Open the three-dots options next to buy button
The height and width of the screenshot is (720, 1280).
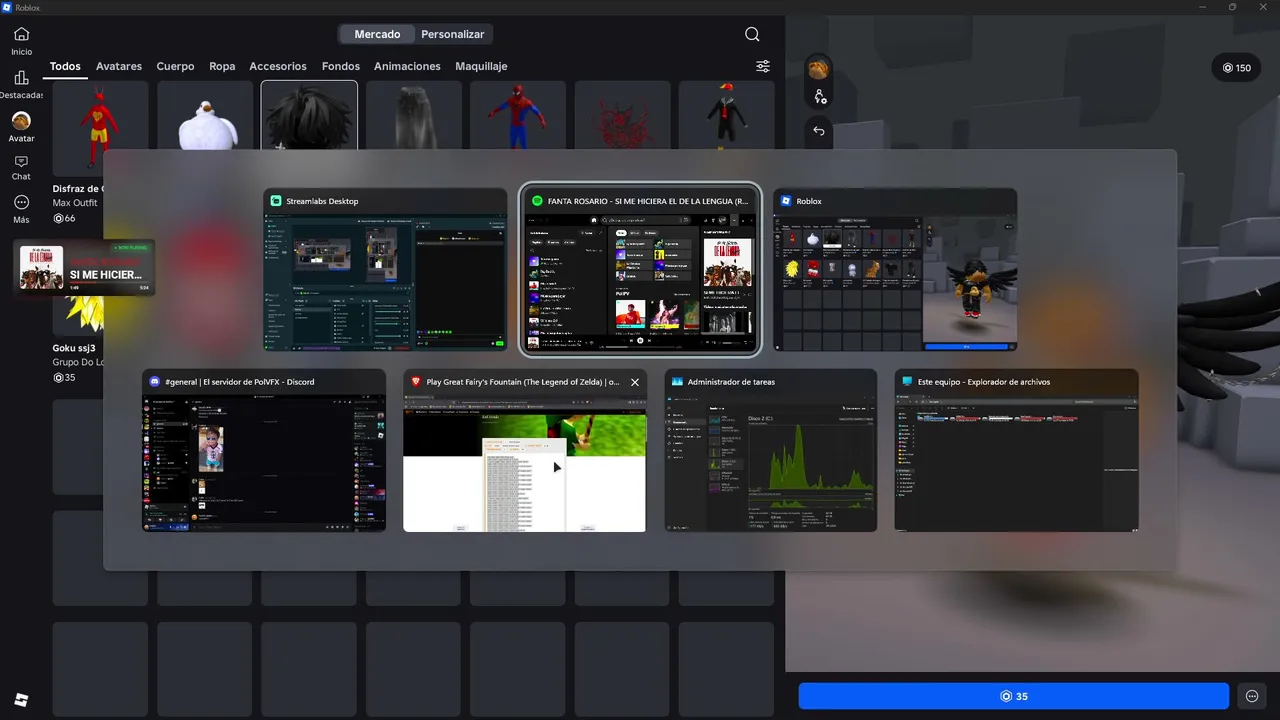tap(1252, 696)
